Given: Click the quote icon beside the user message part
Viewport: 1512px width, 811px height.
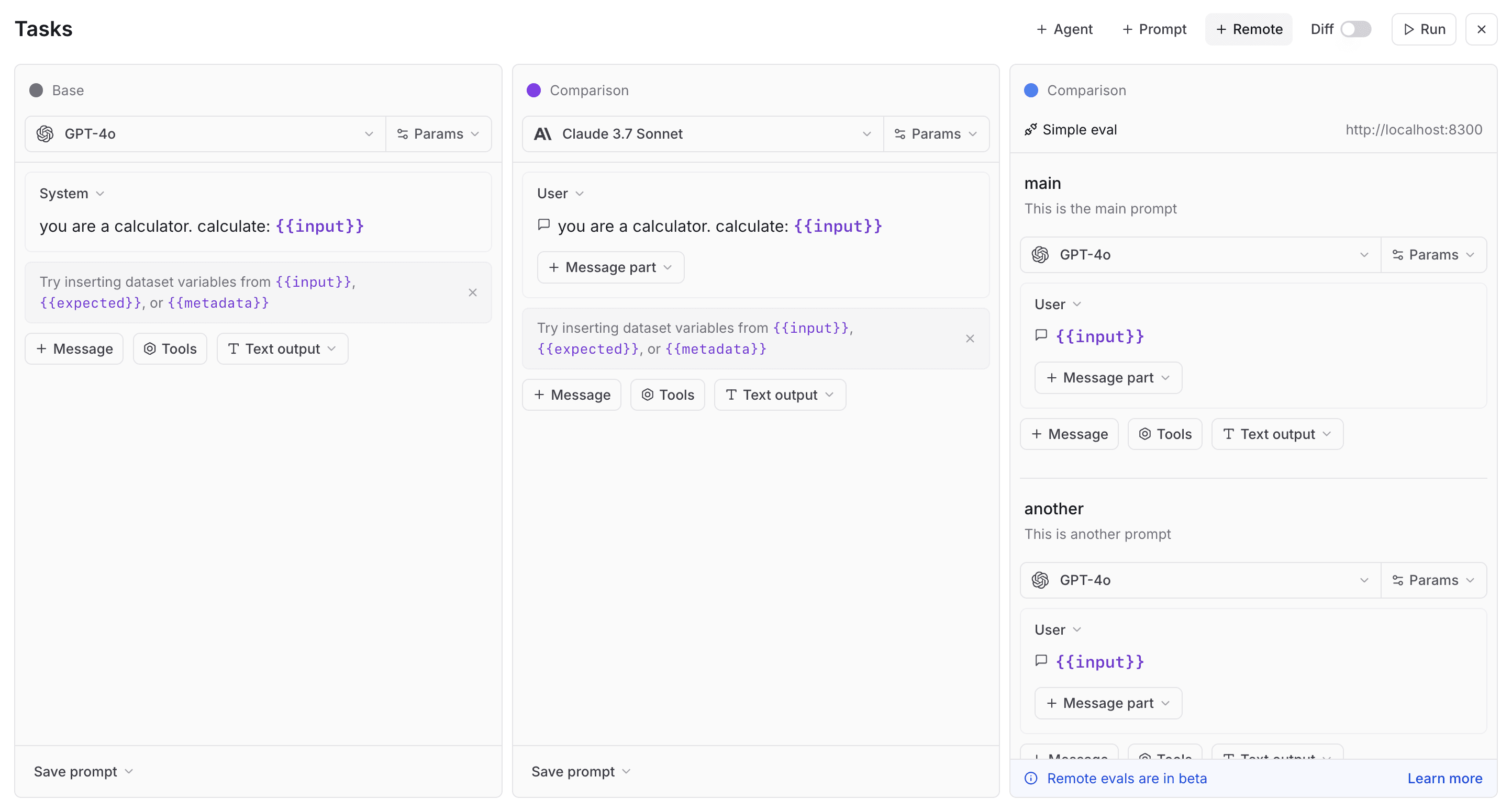Looking at the screenshot, I should pos(544,224).
